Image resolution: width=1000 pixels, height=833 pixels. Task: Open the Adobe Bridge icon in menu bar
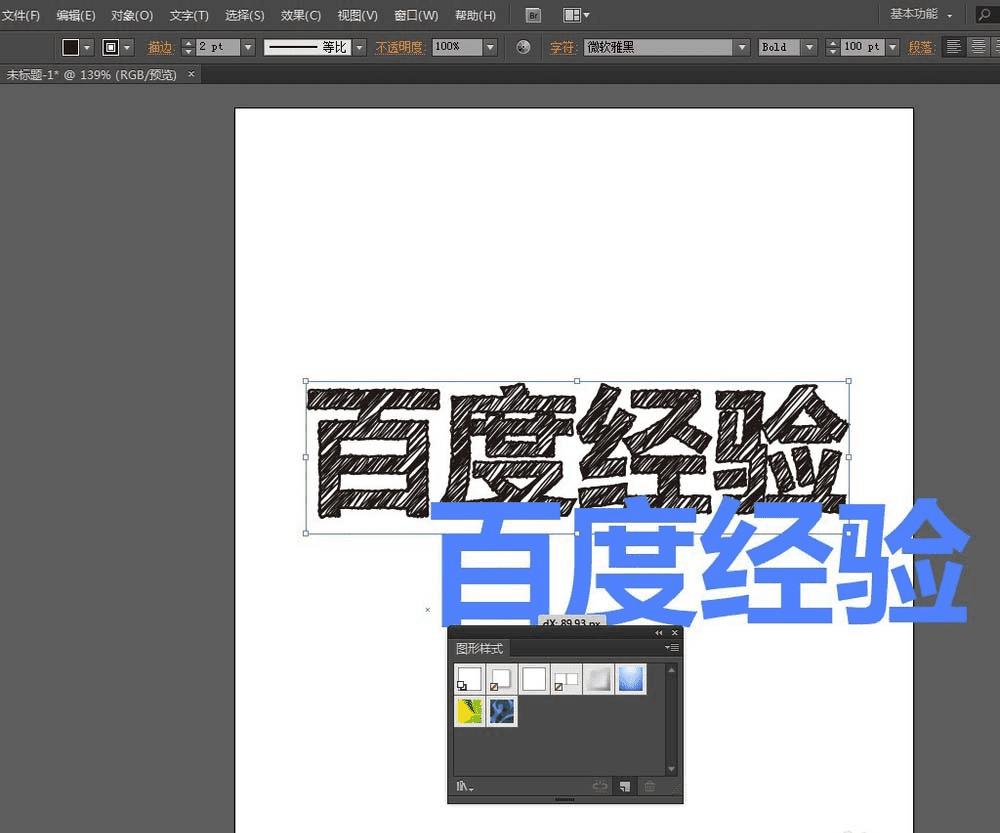(533, 15)
